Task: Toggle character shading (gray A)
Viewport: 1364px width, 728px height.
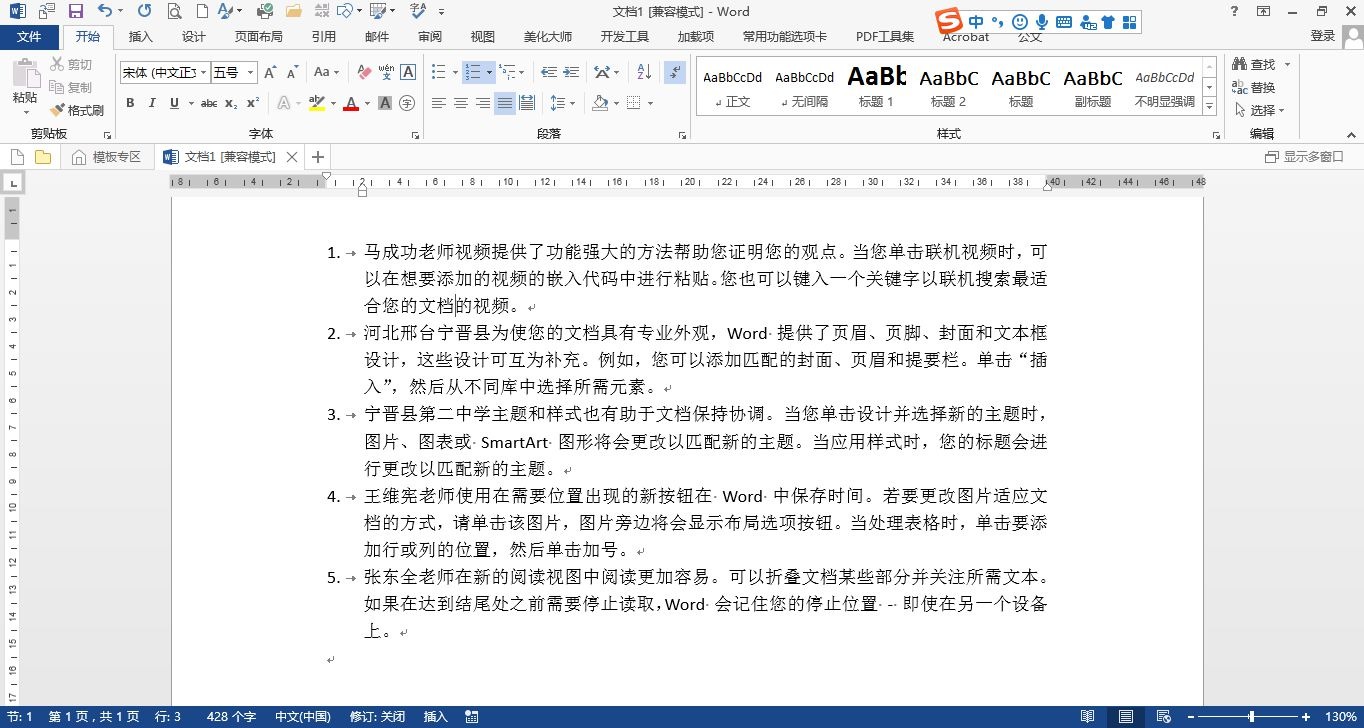Action: click(x=385, y=103)
